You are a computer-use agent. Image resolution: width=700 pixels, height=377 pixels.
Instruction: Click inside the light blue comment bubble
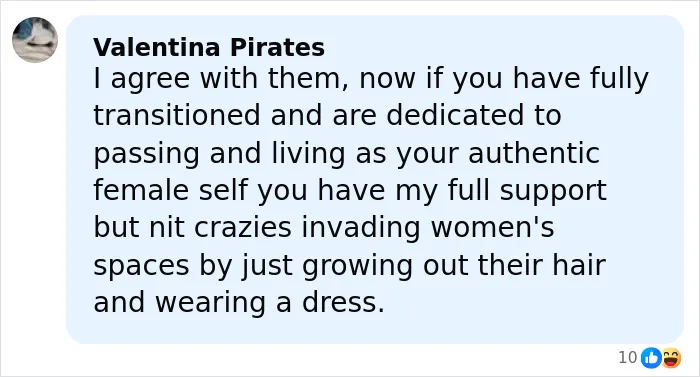click(x=375, y=180)
